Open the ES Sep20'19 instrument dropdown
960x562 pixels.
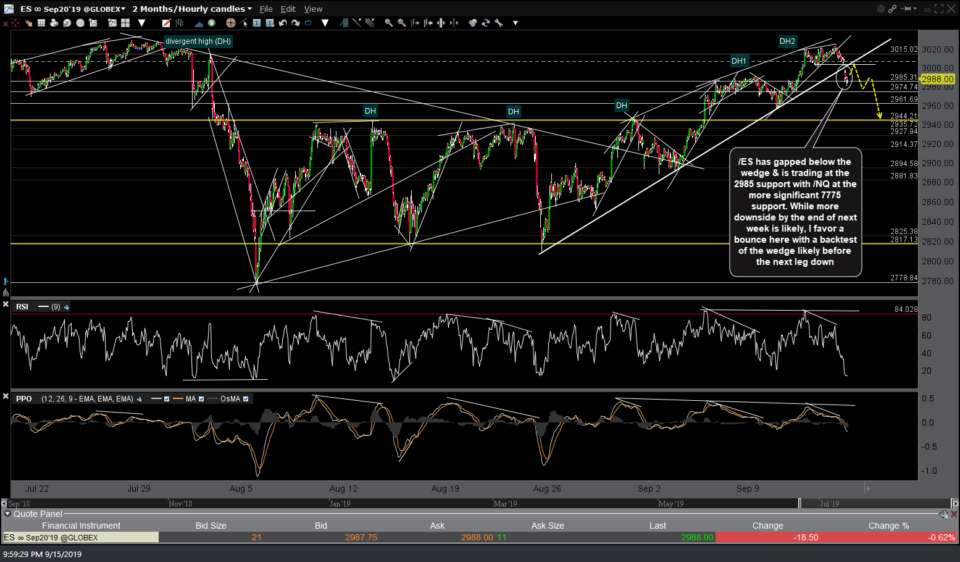coord(72,9)
